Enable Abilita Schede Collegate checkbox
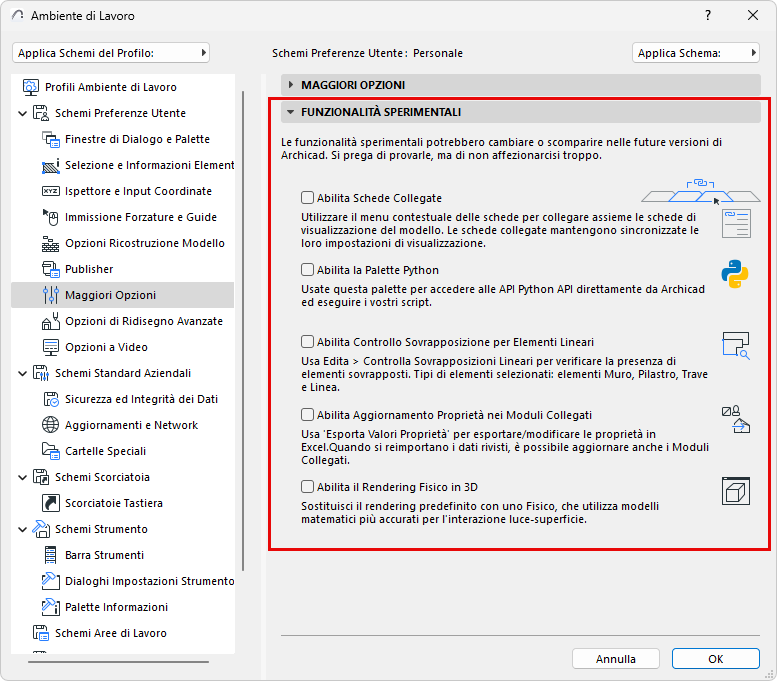777x681 pixels. 308,198
